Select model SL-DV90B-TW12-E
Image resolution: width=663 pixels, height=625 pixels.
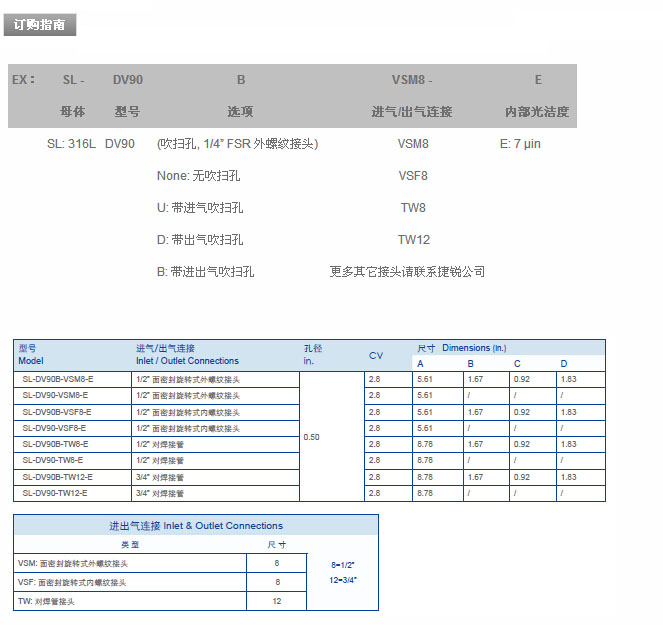(x=57, y=477)
